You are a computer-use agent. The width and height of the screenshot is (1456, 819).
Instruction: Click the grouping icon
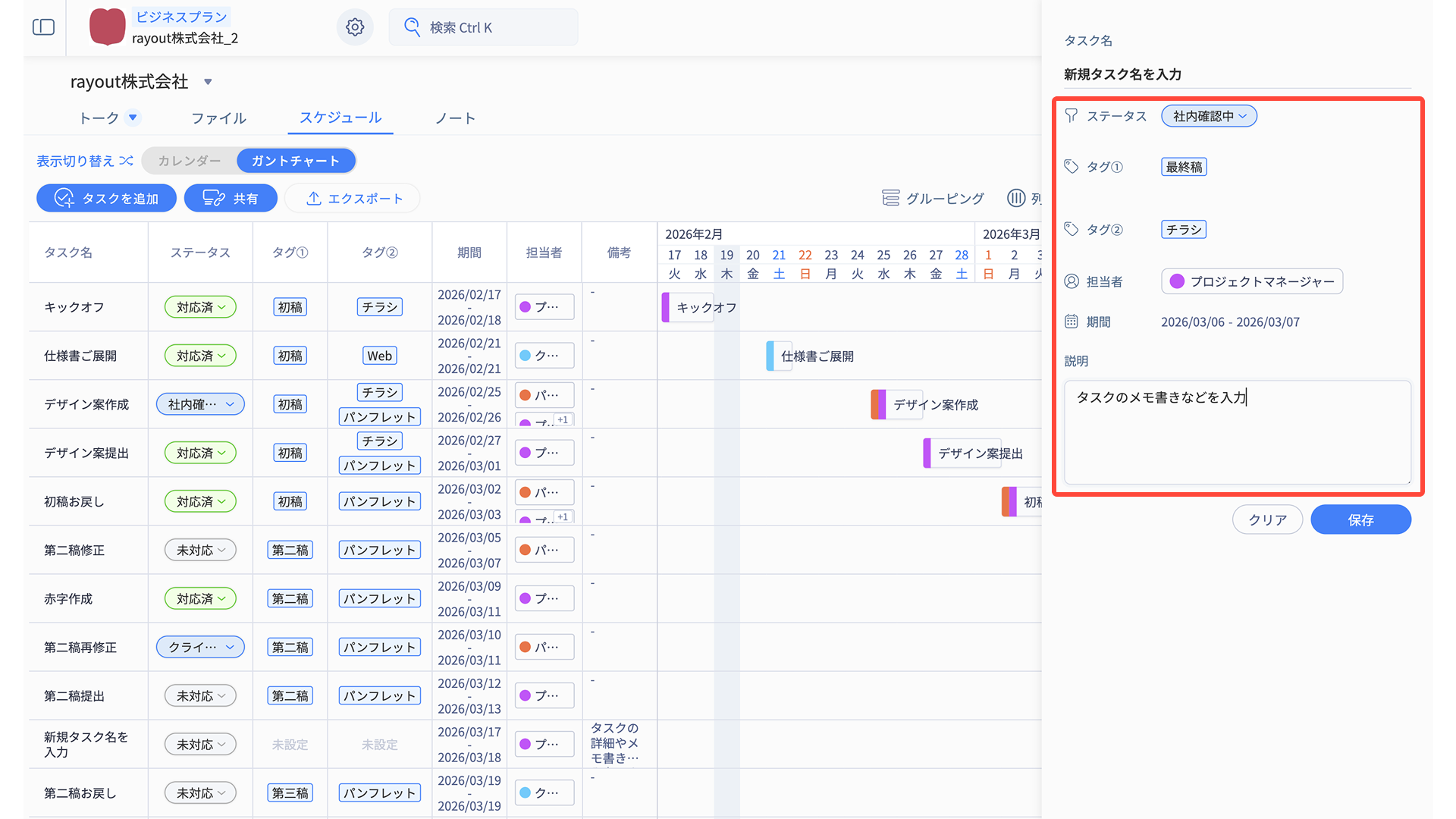click(x=890, y=198)
